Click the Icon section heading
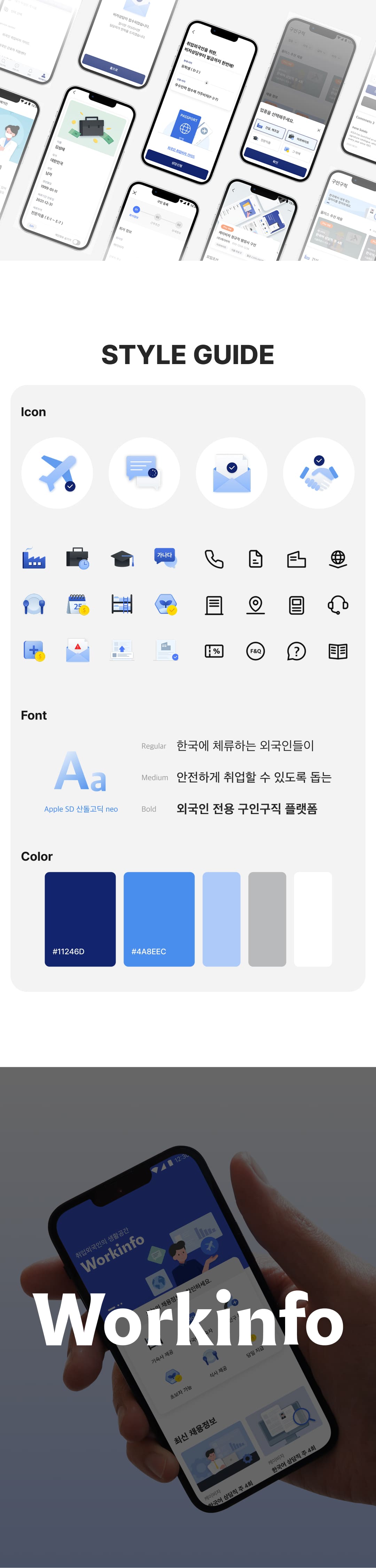The image size is (376, 1568). (x=33, y=412)
